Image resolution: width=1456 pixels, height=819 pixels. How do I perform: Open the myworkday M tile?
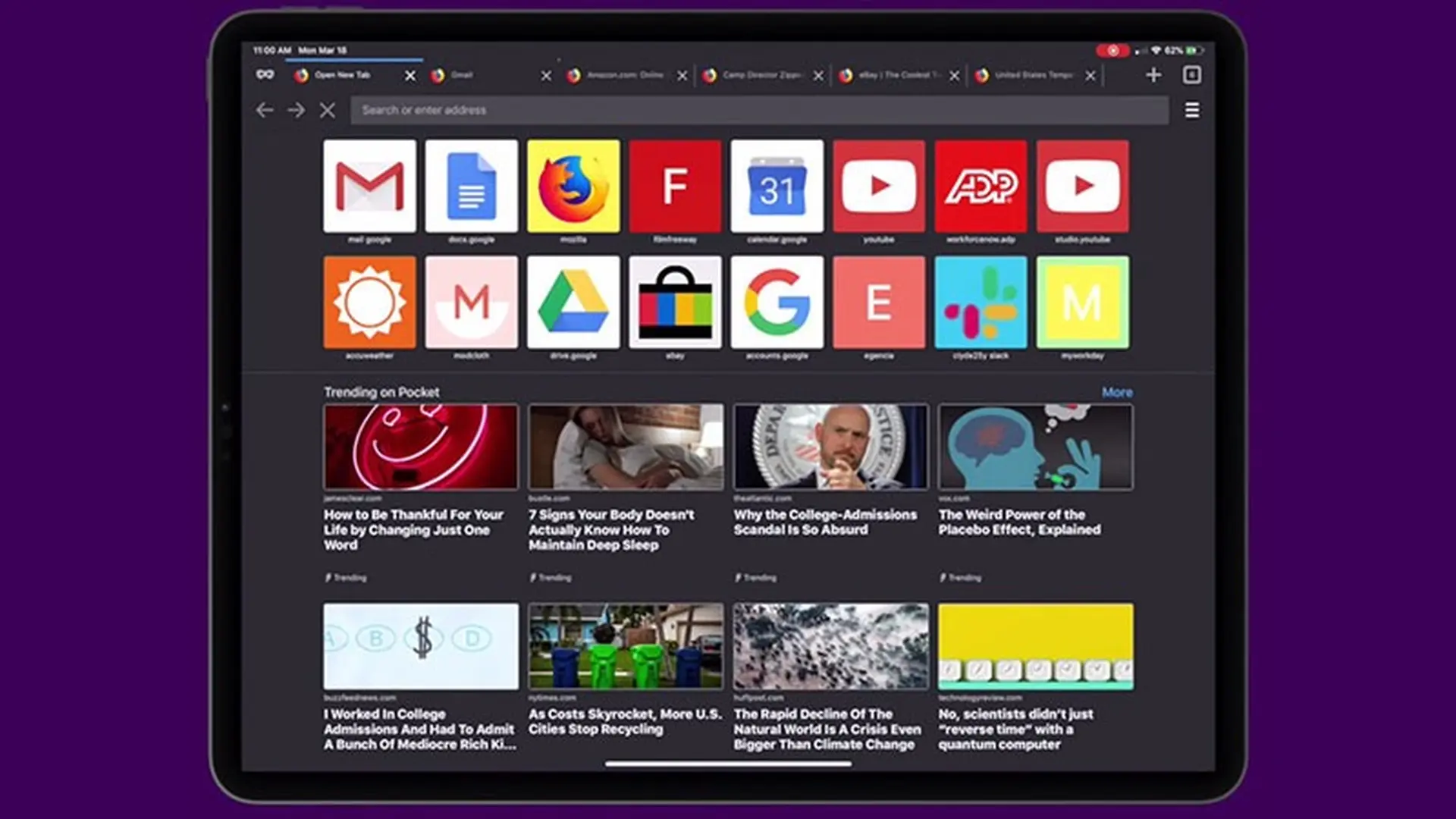[x=1083, y=302]
